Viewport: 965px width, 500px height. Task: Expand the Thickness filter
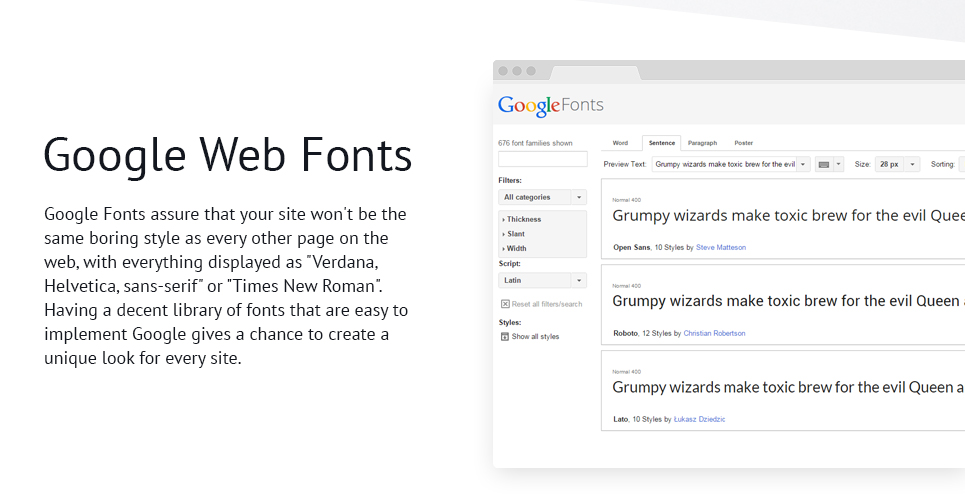tap(522, 219)
